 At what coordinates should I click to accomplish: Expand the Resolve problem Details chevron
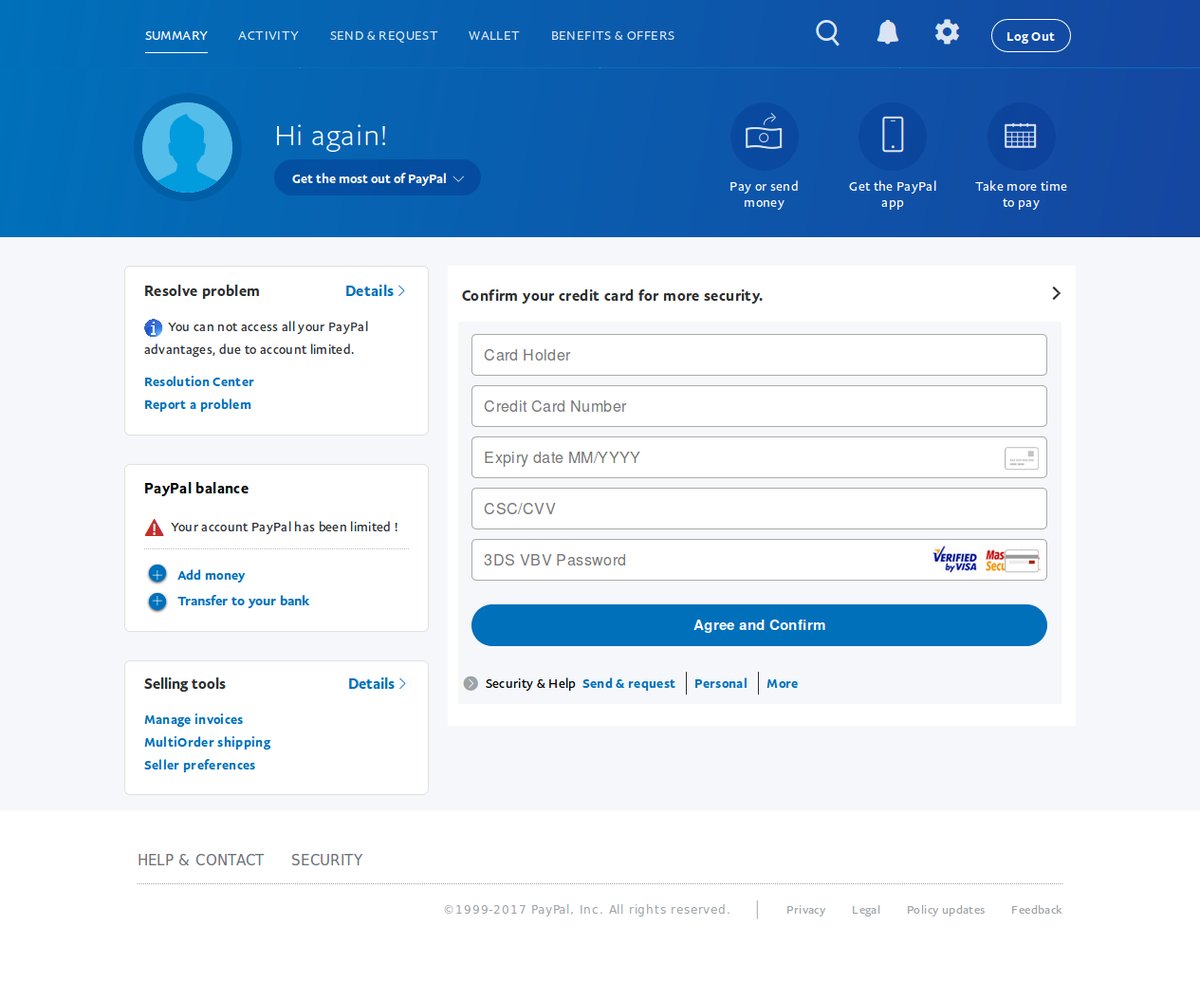[x=401, y=291]
